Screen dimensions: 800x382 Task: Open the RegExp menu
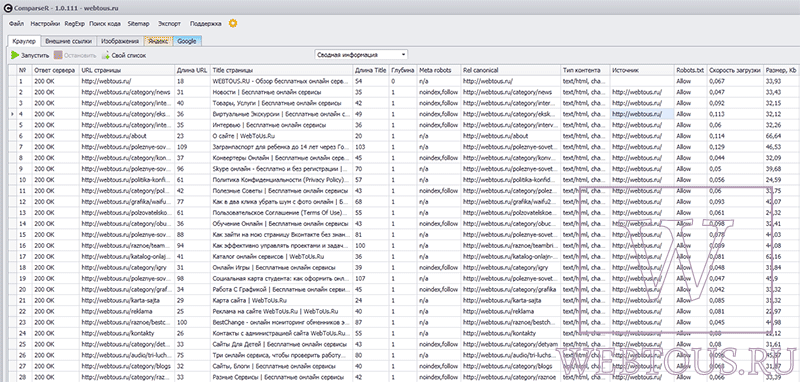coord(74,23)
